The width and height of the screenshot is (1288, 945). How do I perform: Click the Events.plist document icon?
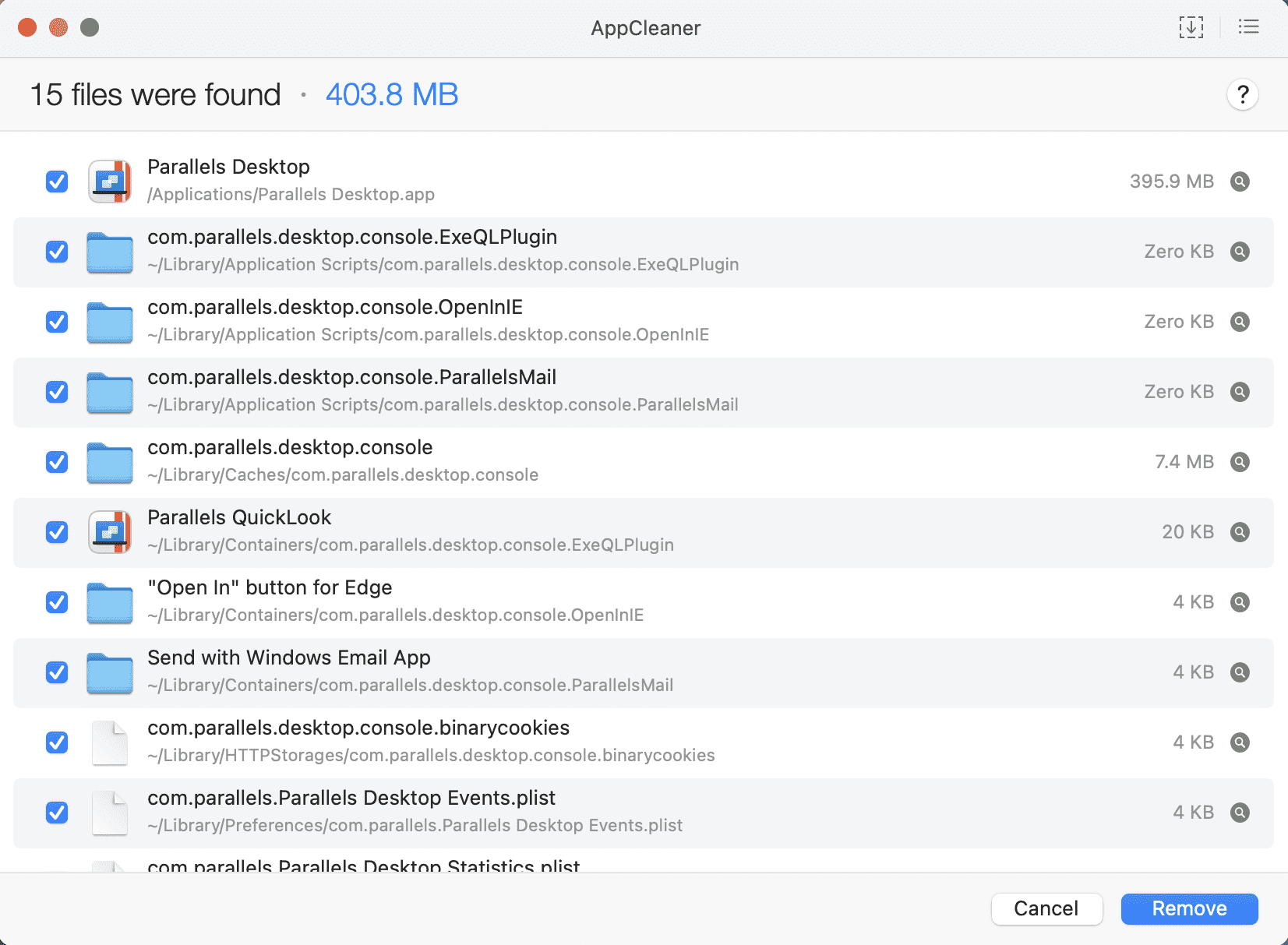110,813
